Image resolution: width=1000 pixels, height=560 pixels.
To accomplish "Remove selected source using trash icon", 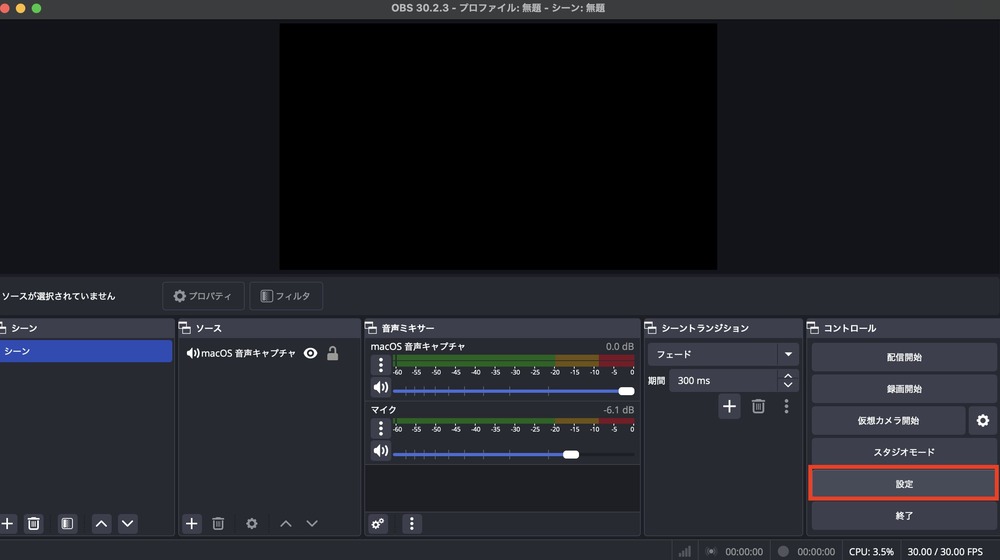I will coord(218,524).
